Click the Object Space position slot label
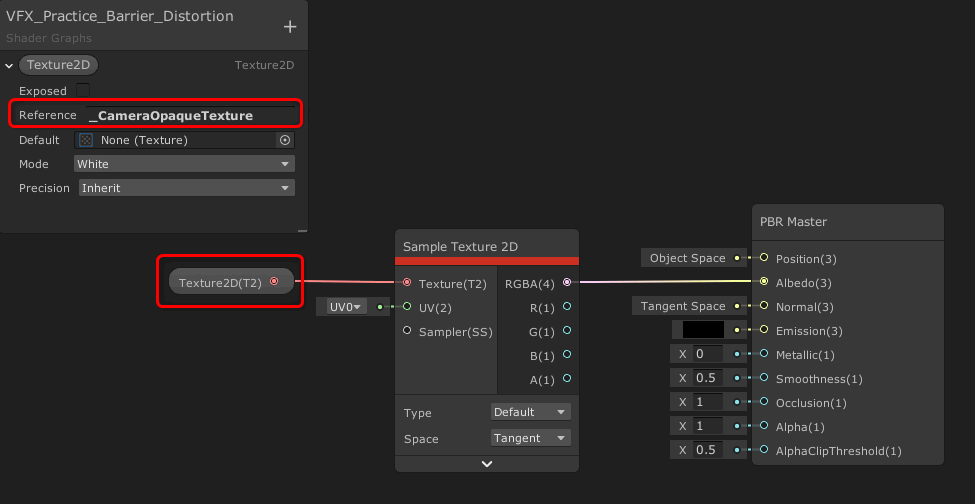Image resolution: width=975 pixels, height=504 pixels. point(687,258)
